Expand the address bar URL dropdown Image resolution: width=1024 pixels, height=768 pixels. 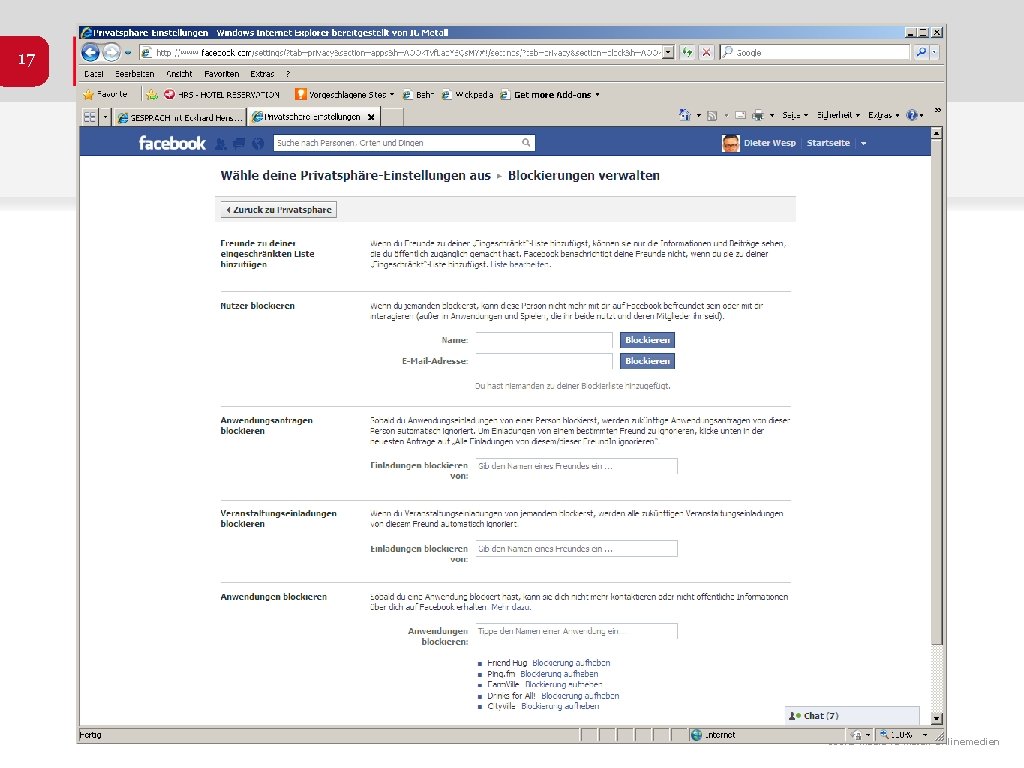coord(668,52)
